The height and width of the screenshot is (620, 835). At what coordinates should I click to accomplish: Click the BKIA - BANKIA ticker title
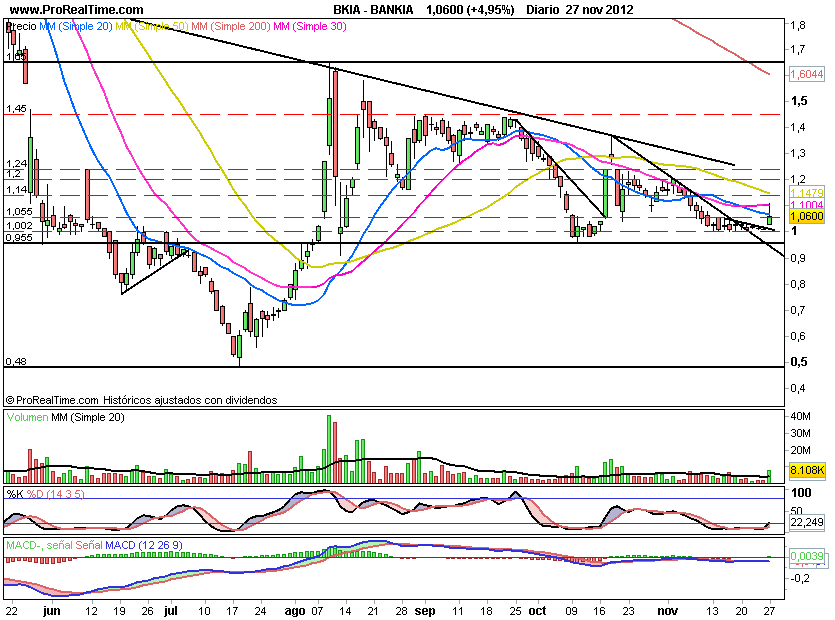373,10
